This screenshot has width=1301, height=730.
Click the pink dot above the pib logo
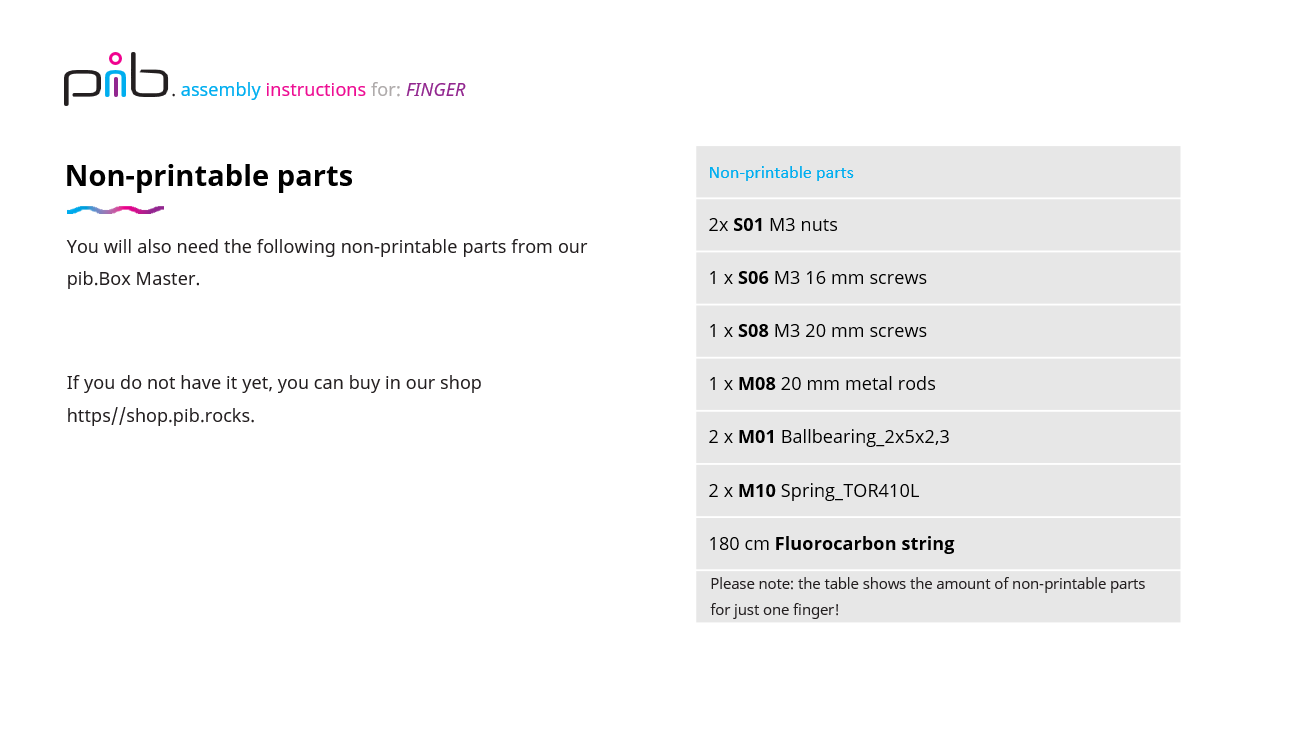point(115,58)
